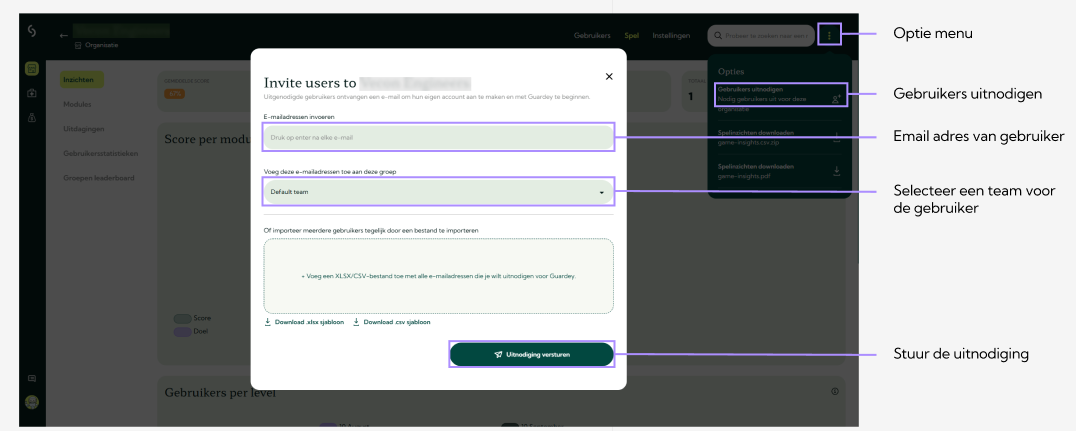Click the XLSX/CSV file upload drop zone
The width and height of the screenshot is (1076, 431).
point(438,275)
